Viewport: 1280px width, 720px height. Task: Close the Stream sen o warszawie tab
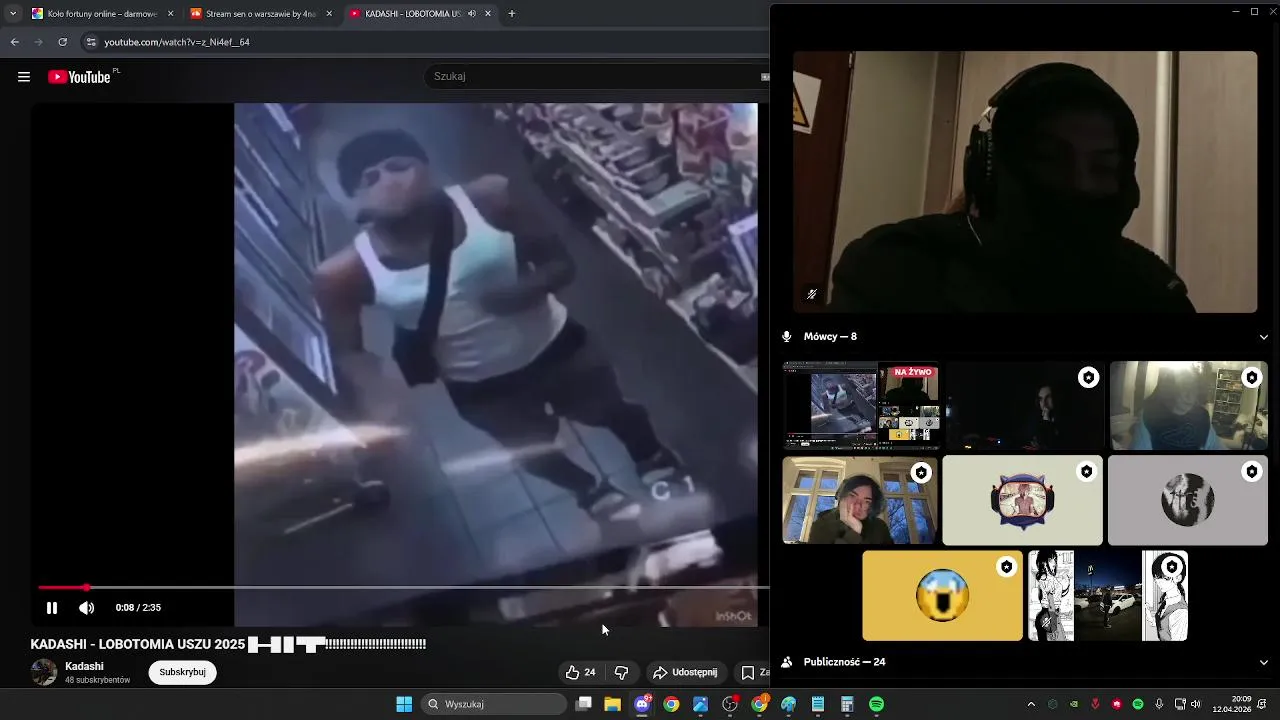pos(329,14)
